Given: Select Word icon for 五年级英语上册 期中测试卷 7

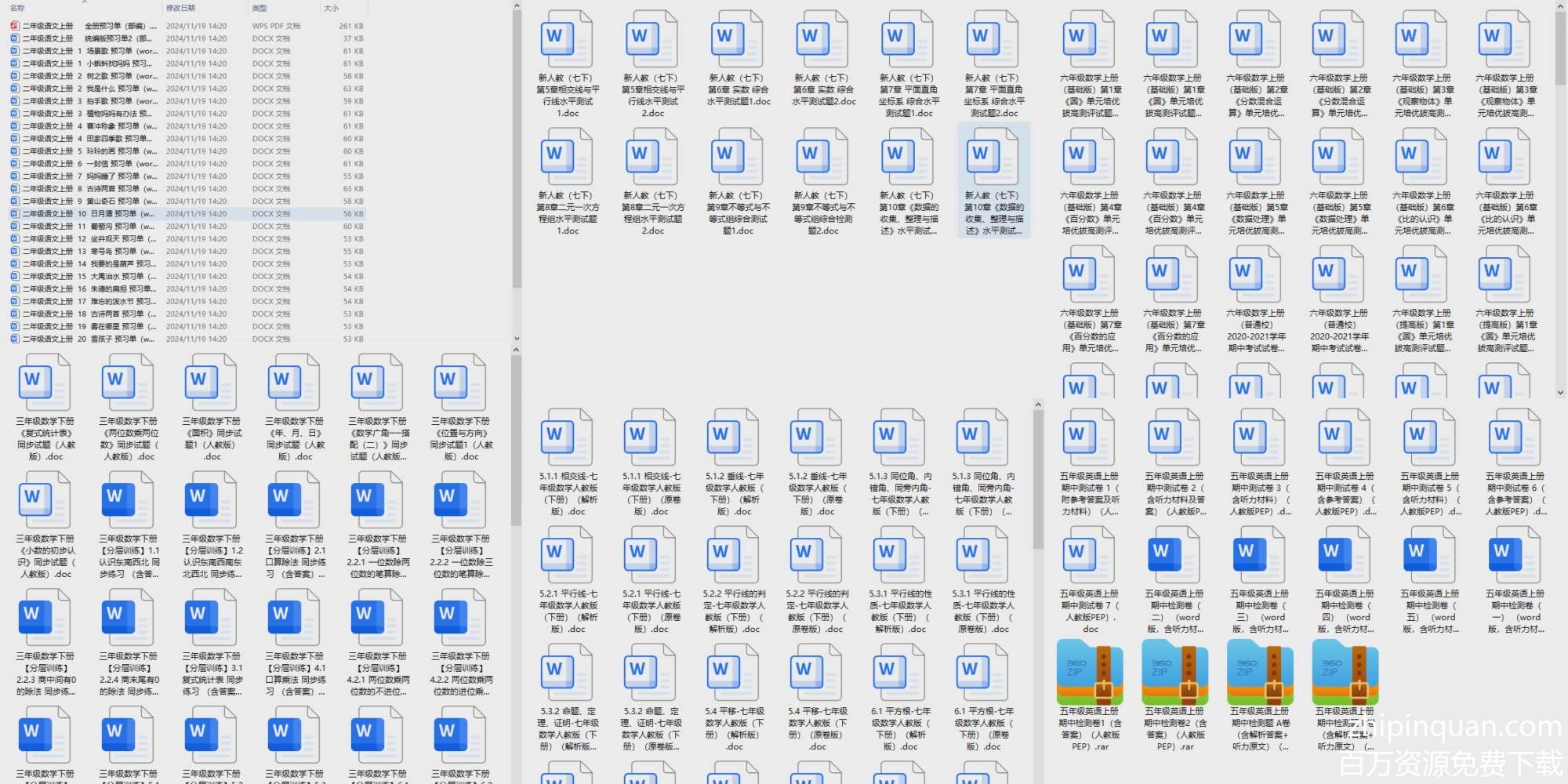Looking at the screenshot, I should coord(1089,555).
